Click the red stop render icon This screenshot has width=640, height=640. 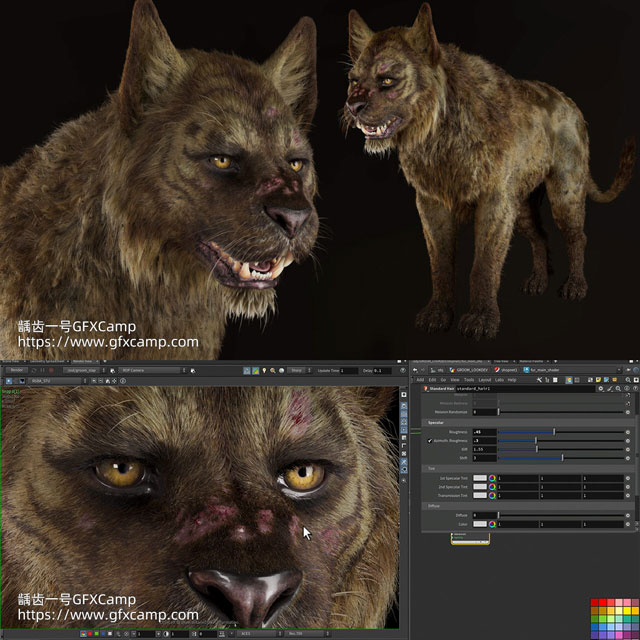51,371
